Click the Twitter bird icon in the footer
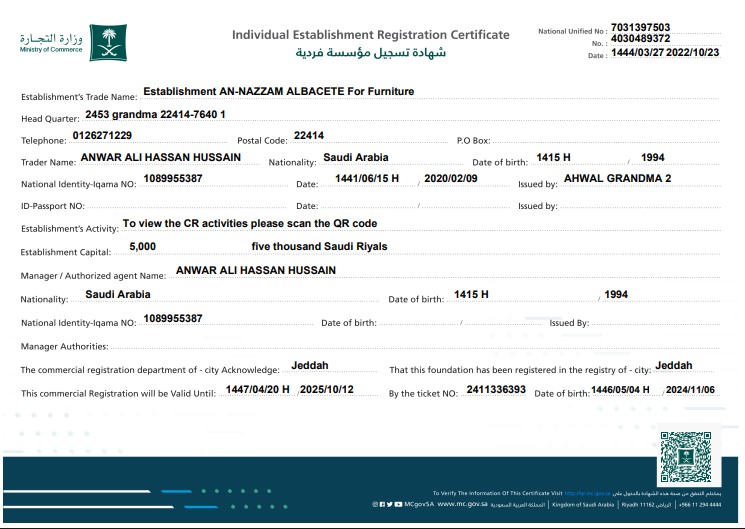Image resolution: width=745 pixels, height=529 pixels. click(391, 505)
